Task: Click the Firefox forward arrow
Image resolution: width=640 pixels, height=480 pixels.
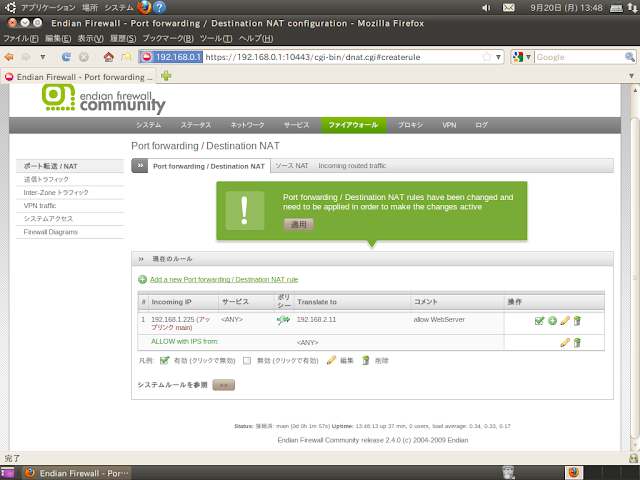Action: pyautogui.click(x=26, y=57)
